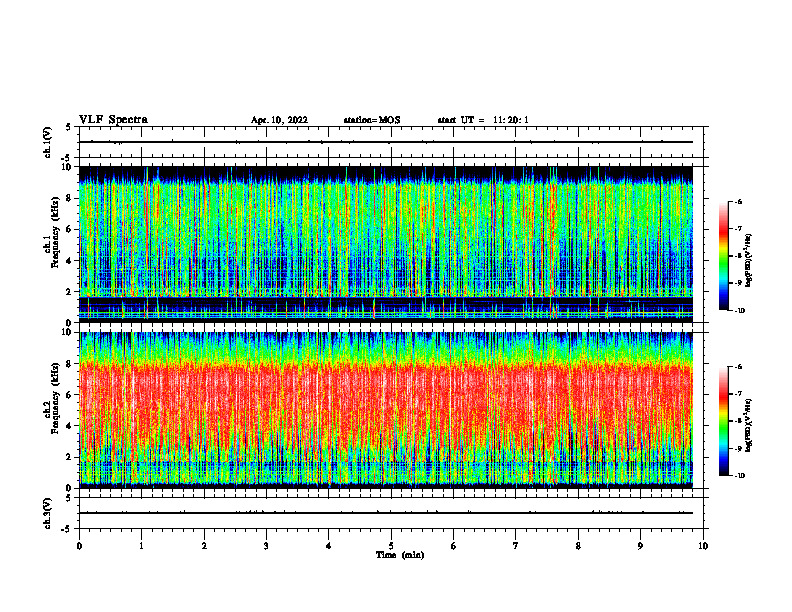Image resolution: width=792 pixels, height=612 pixels.
Task: Click the ch.2 spectrogram color scale bar
Action: [723, 421]
